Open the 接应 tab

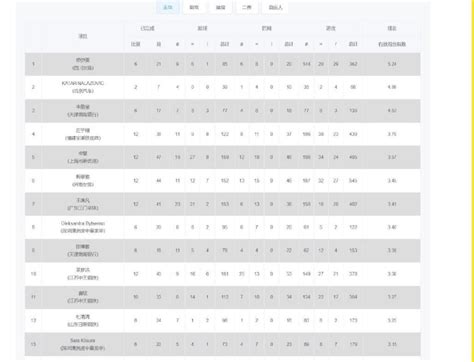point(221,7)
